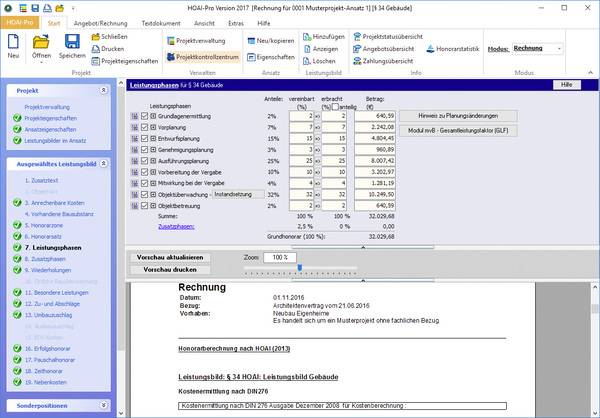The width and height of the screenshot is (600, 418).
Task: Open a project with the Öffnen icon
Action: [41, 42]
